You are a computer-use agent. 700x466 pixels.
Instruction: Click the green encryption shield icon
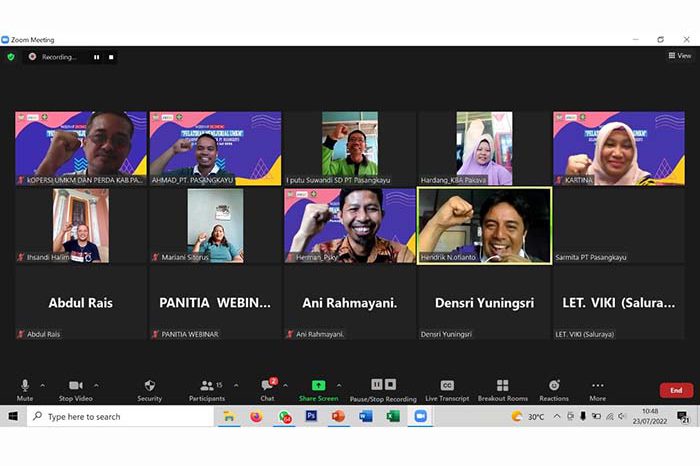click(11, 57)
